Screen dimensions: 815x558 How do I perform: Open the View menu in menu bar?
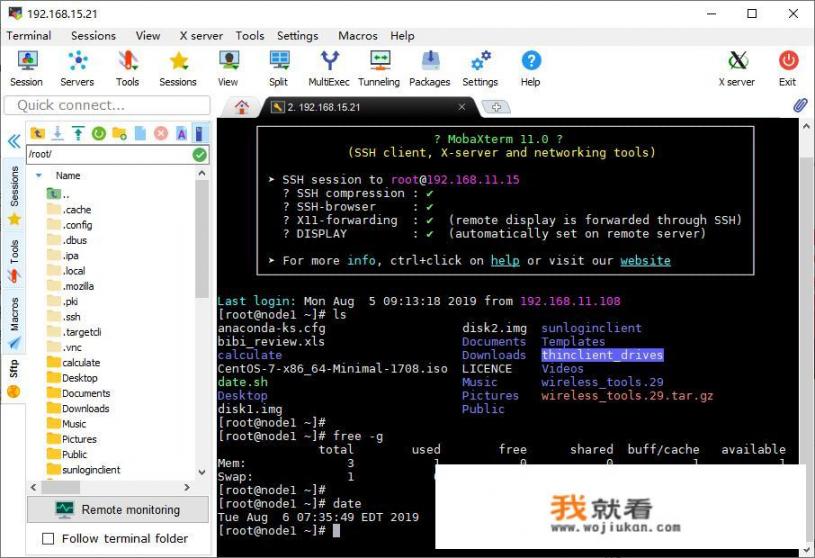tap(148, 36)
